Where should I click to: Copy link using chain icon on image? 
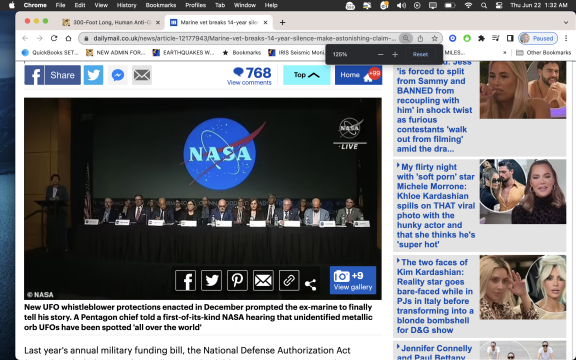click(289, 281)
